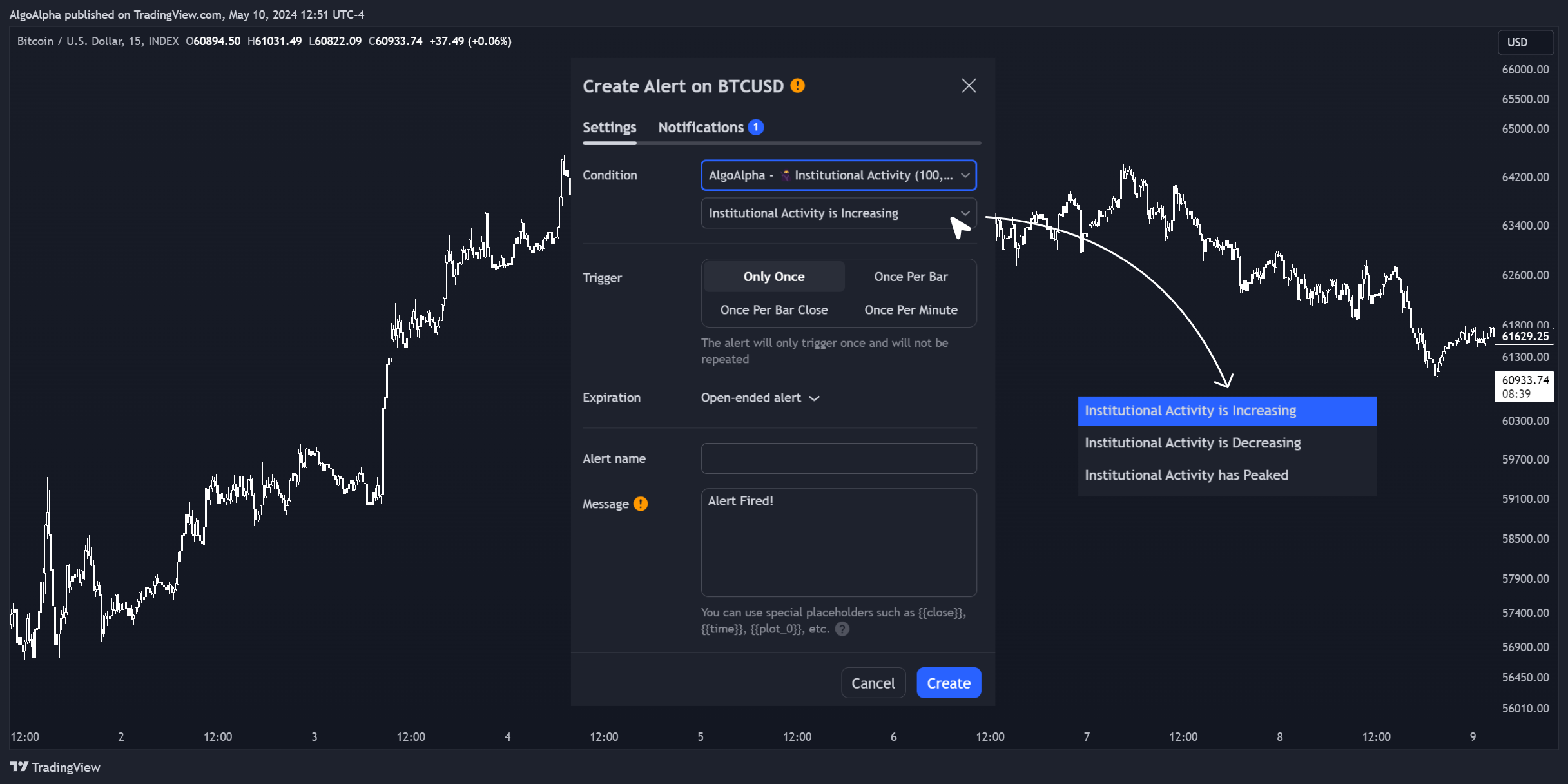This screenshot has width=1568, height=784.
Task: Click the orange warning icon beside Create Alert title
Action: (797, 86)
